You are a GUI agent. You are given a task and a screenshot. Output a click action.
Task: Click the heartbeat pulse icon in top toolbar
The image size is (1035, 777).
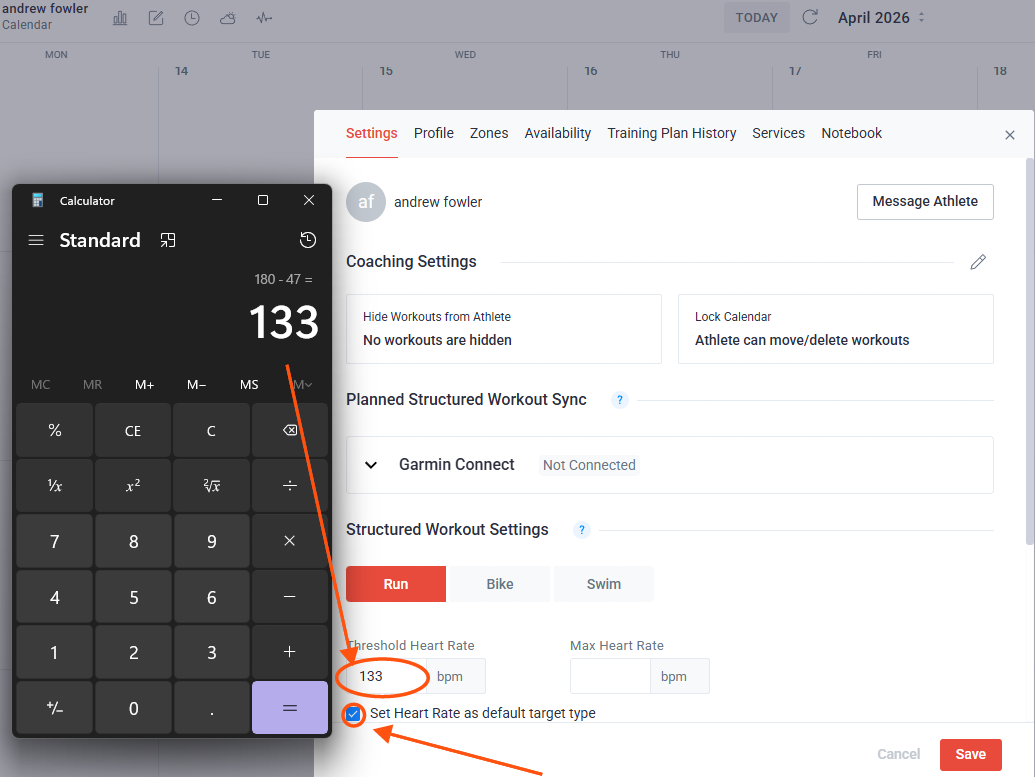(x=264, y=18)
